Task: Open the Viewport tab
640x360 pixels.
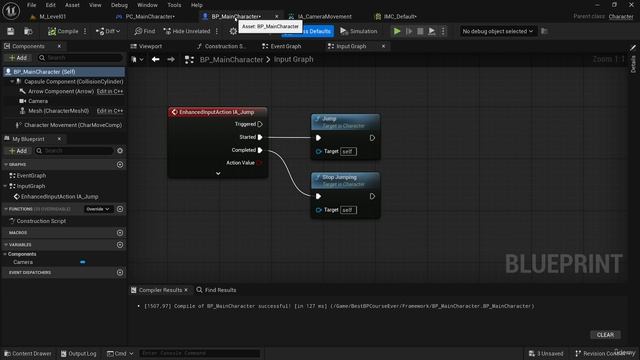Action: click(150, 47)
